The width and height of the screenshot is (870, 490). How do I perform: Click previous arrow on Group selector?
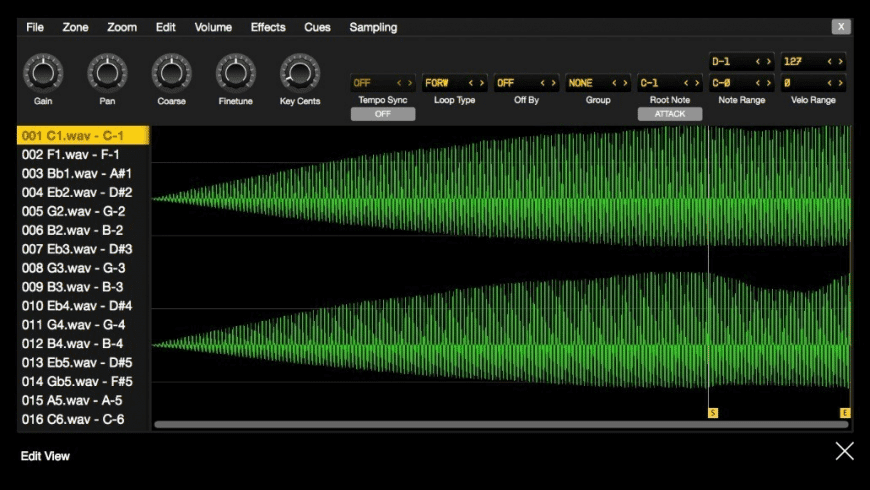[615, 84]
